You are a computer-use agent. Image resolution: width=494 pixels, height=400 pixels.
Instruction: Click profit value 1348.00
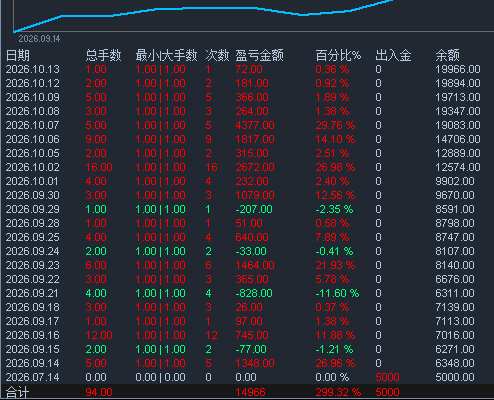click(x=255, y=363)
